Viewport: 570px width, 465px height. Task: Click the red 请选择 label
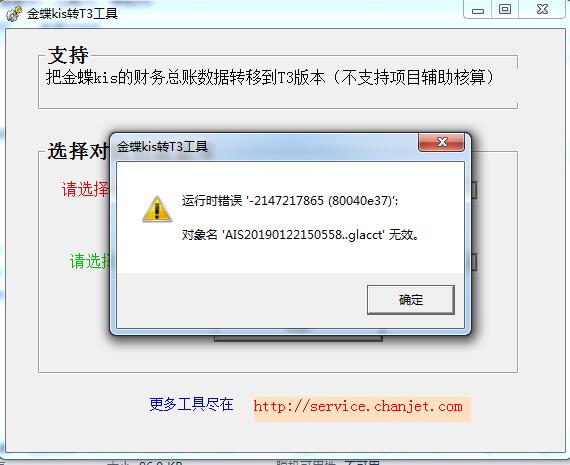coord(85,189)
